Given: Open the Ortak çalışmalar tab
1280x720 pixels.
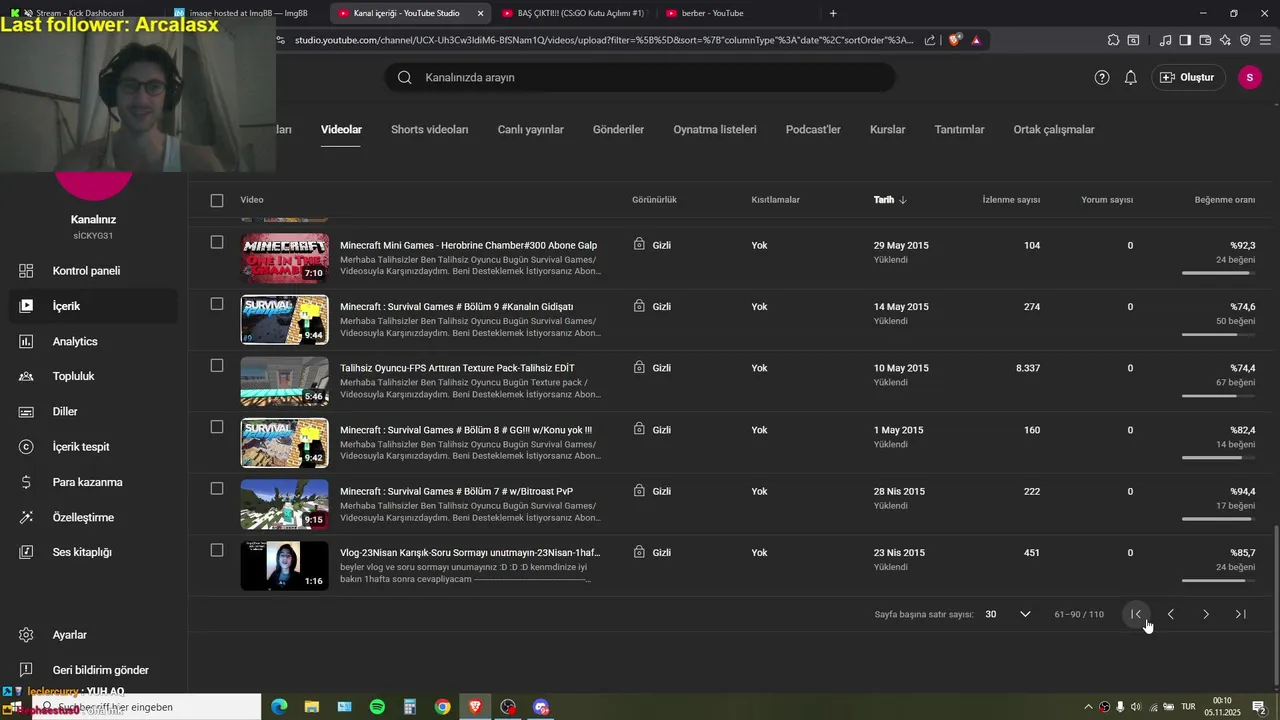Looking at the screenshot, I should (1054, 130).
